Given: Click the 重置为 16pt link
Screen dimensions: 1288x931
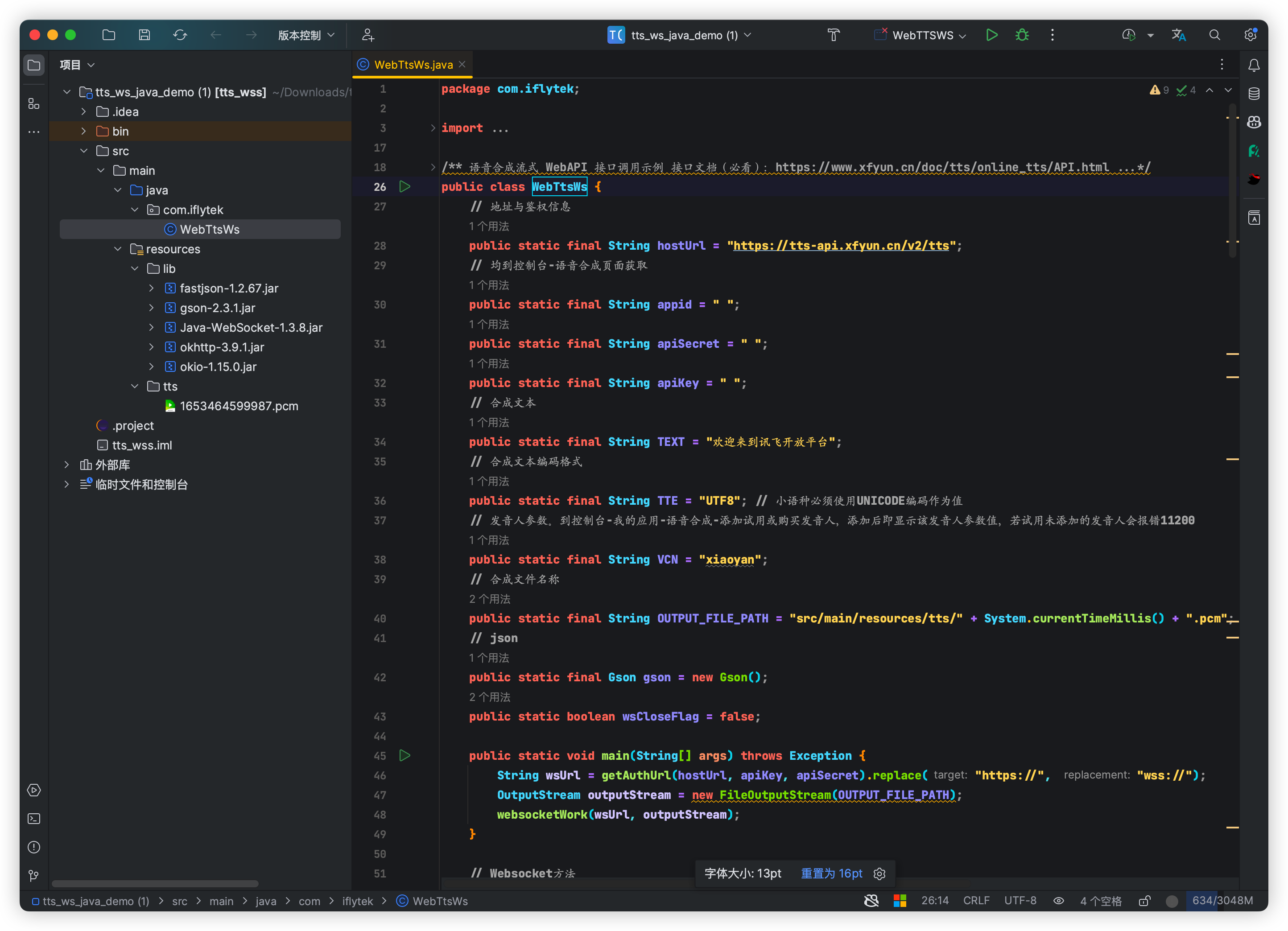Looking at the screenshot, I should (831, 873).
